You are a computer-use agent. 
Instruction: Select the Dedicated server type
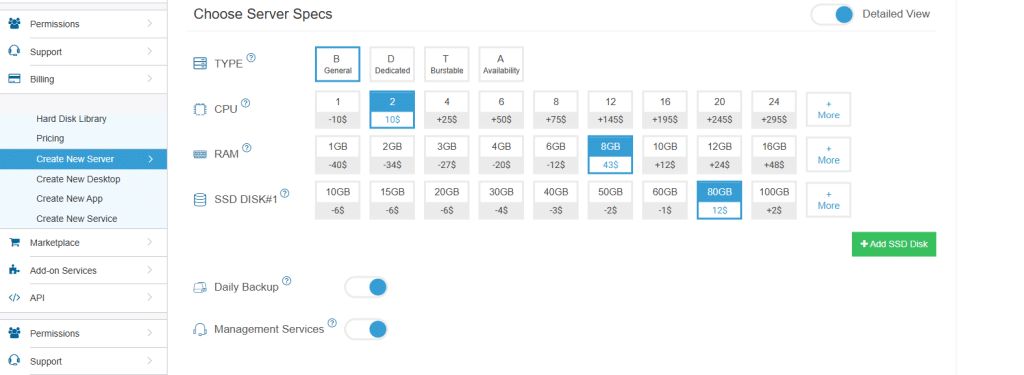(392, 64)
